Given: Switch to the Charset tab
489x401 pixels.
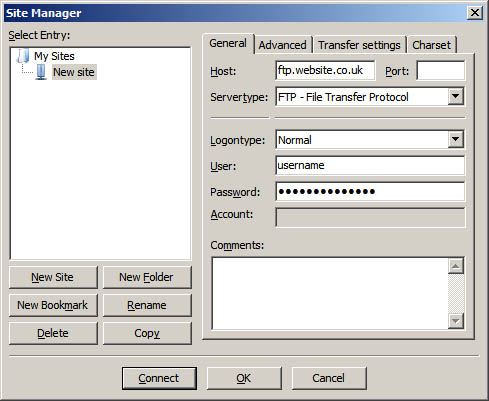Looking at the screenshot, I should tap(431, 45).
